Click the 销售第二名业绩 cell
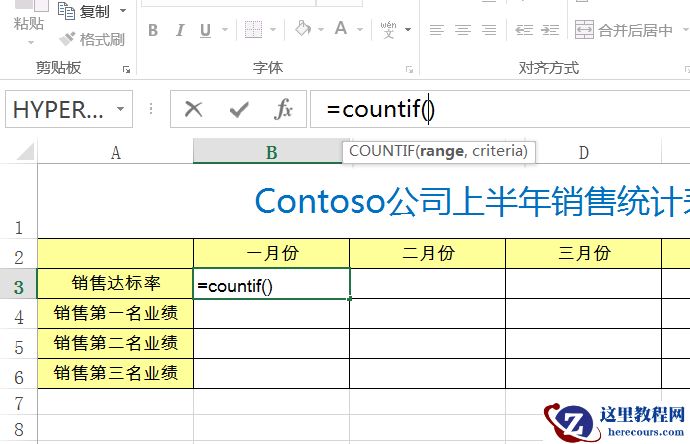 [x=115, y=343]
